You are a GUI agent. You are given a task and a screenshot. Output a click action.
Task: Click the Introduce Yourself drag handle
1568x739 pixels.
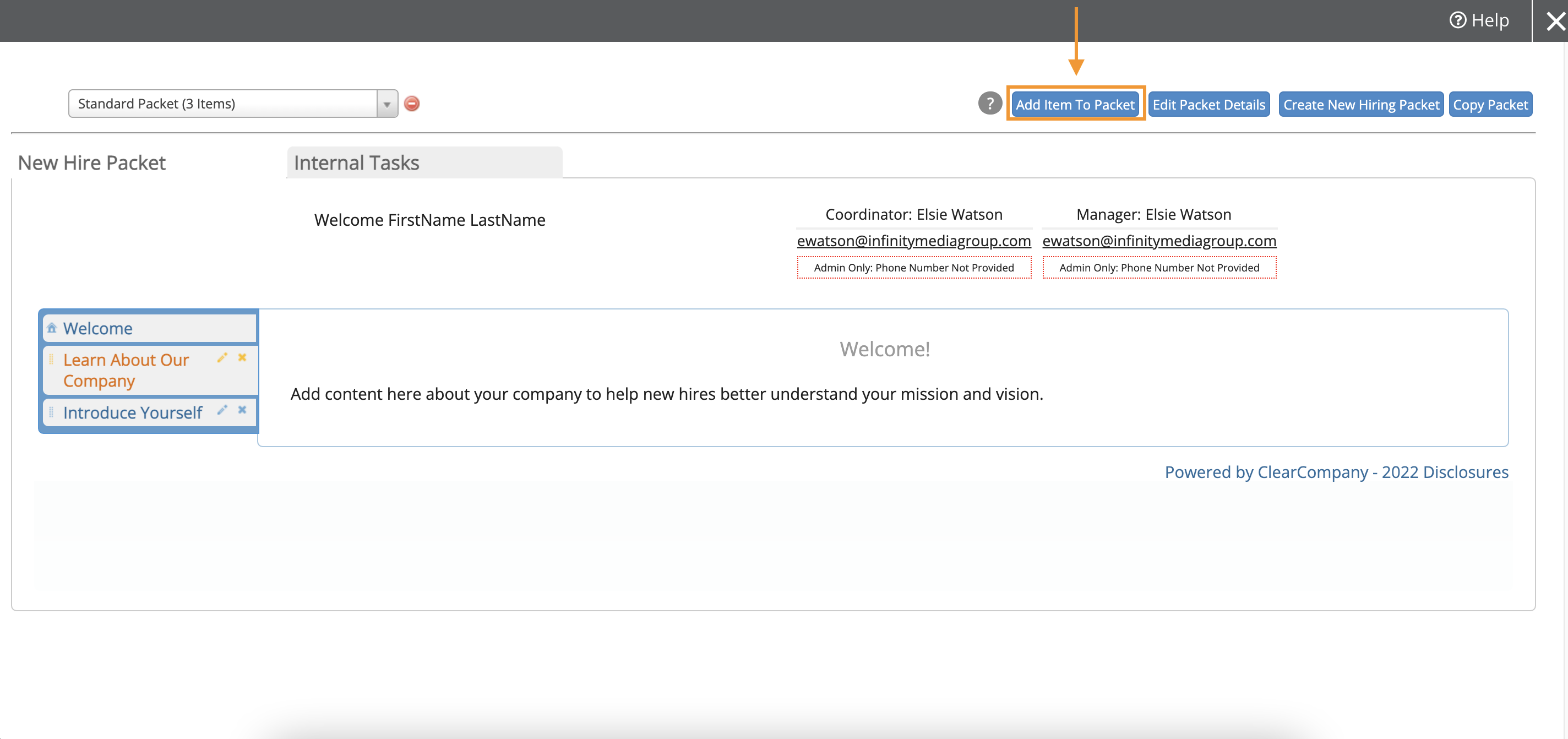[x=51, y=412]
